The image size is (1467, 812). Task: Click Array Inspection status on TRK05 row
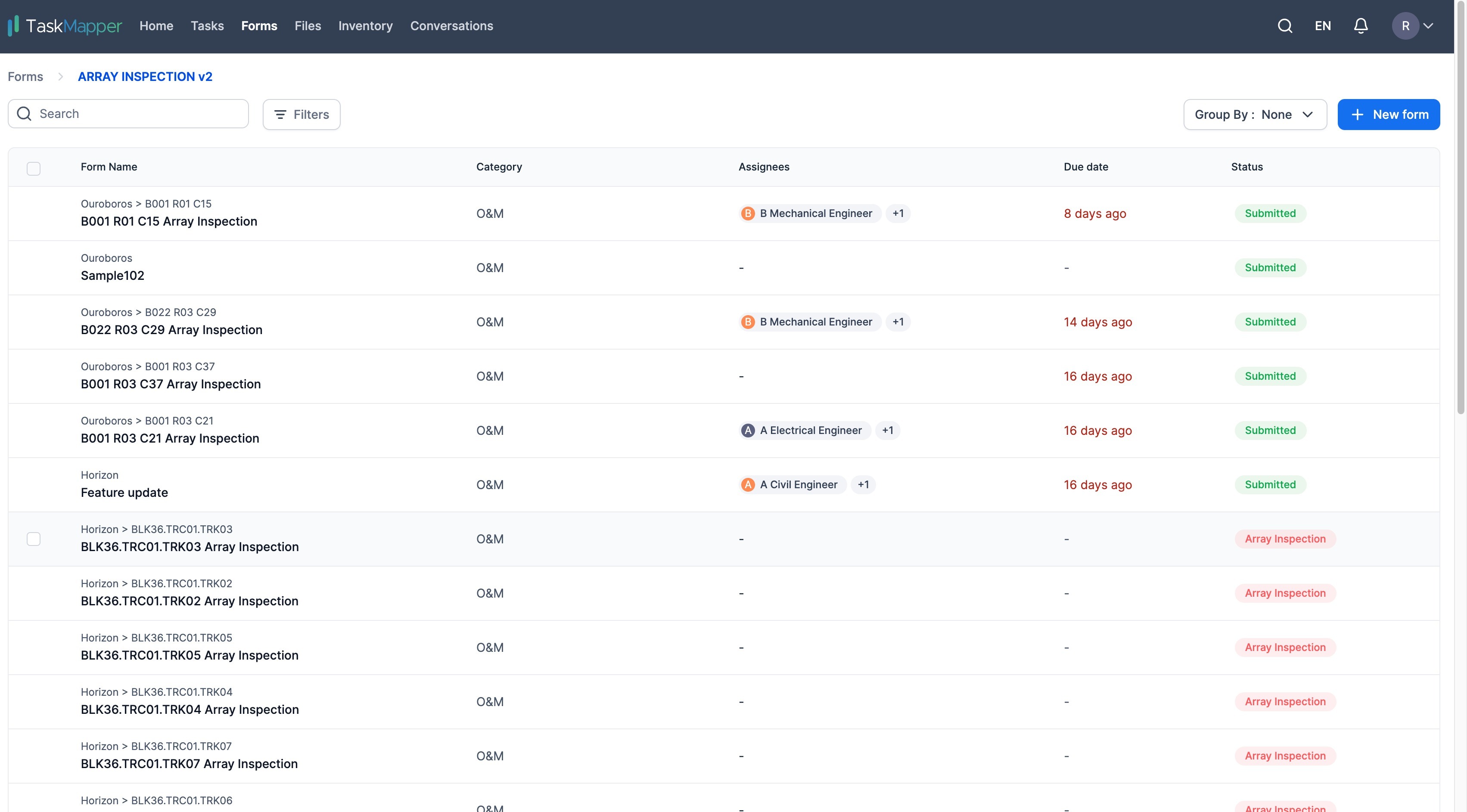1285,648
